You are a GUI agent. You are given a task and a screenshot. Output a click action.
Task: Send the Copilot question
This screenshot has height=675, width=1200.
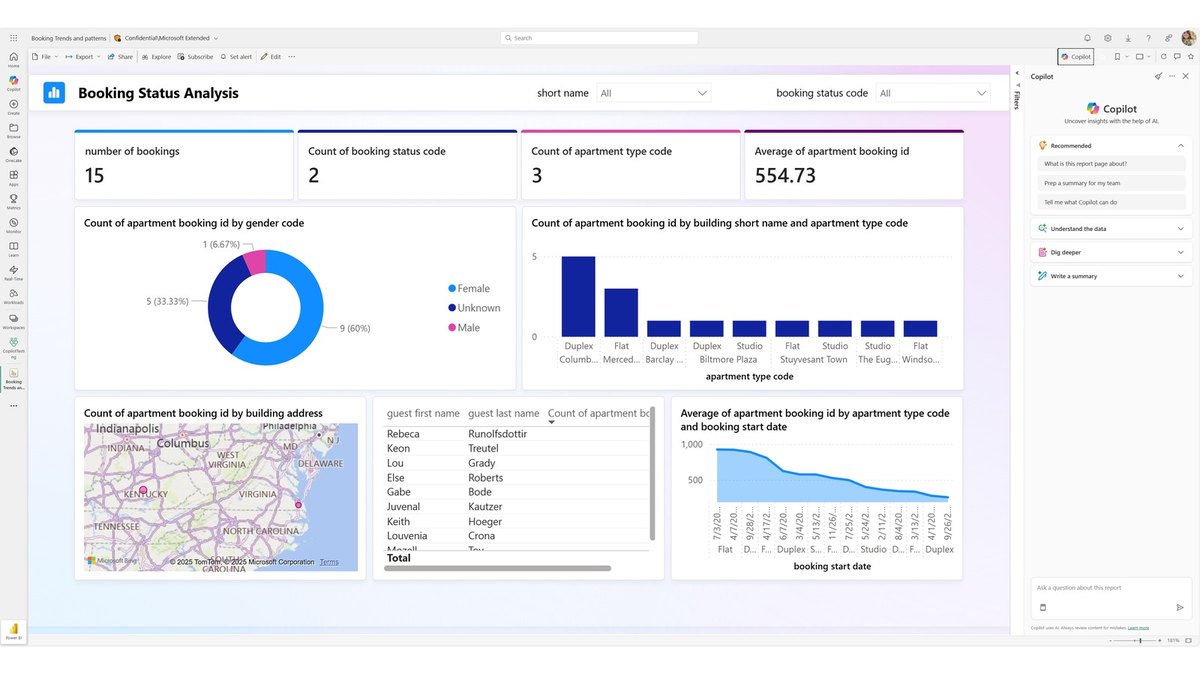[x=1180, y=607]
